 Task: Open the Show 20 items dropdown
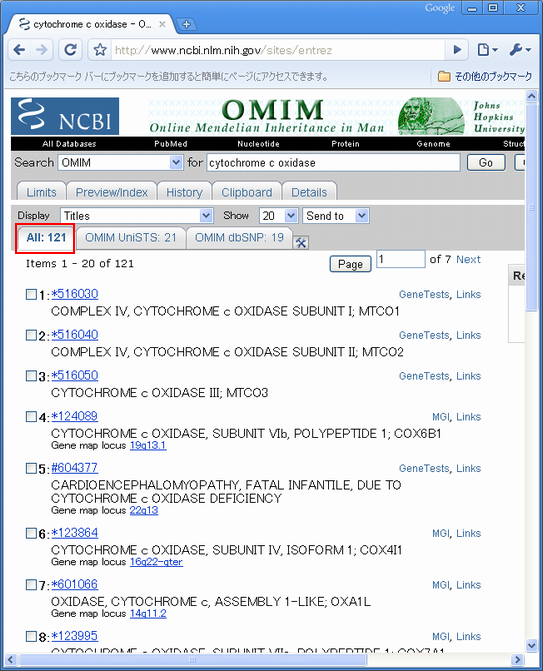coord(278,216)
